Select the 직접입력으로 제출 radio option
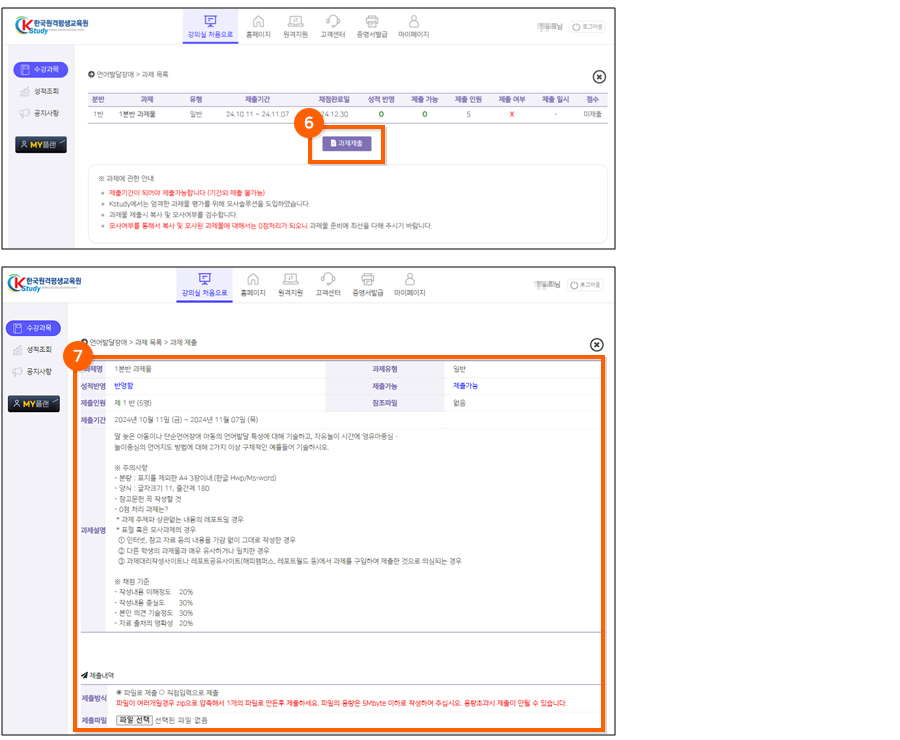The width and height of the screenshot is (900, 740). 163,692
